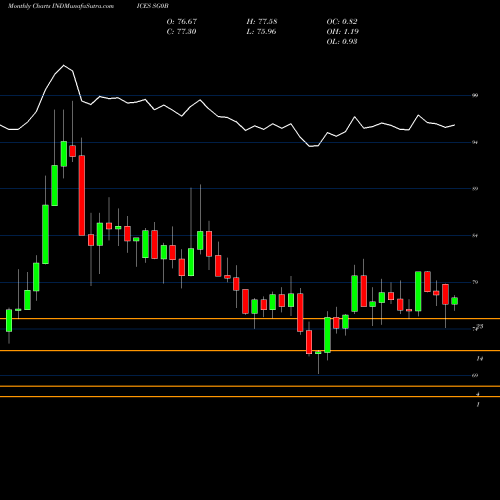500x500 pixels.
Task: Click the 'Monthly Charts INDMunafaSutra.com' title text
Action: pyautogui.click(x=60, y=6)
